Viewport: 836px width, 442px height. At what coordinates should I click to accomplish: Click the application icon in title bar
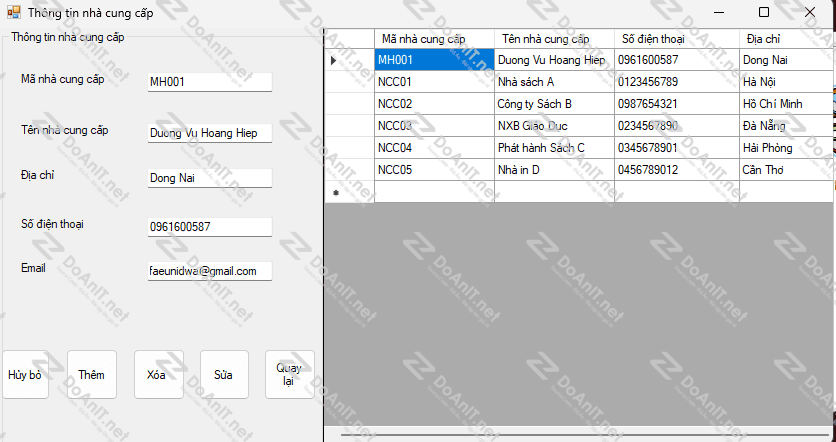pyautogui.click(x=12, y=13)
